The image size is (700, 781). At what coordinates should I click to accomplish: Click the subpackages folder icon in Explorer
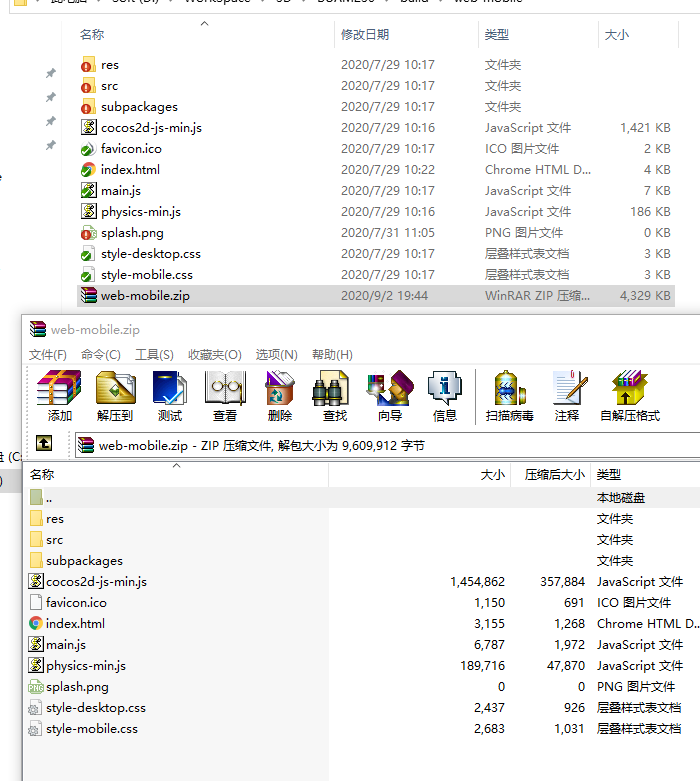88,107
